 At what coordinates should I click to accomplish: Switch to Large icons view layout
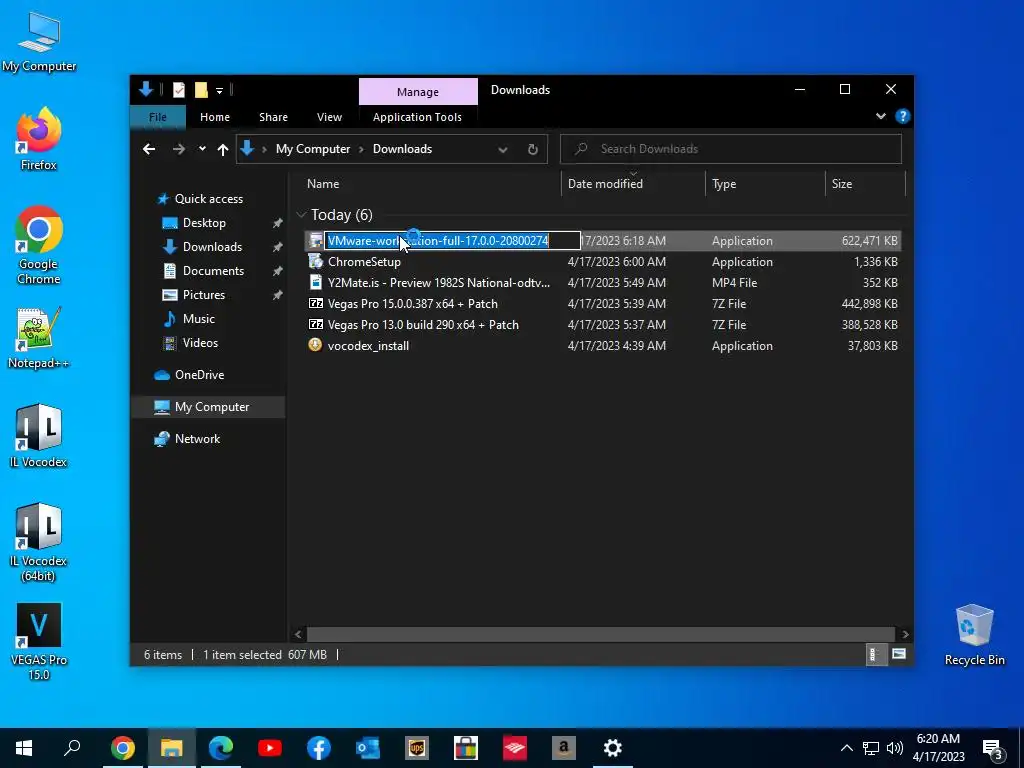coord(899,654)
